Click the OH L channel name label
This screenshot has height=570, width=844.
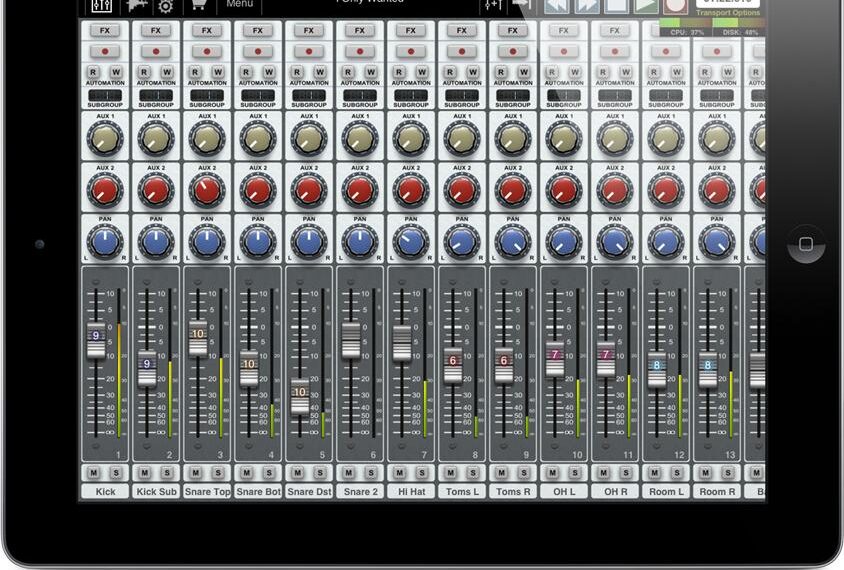[x=564, y=492]
